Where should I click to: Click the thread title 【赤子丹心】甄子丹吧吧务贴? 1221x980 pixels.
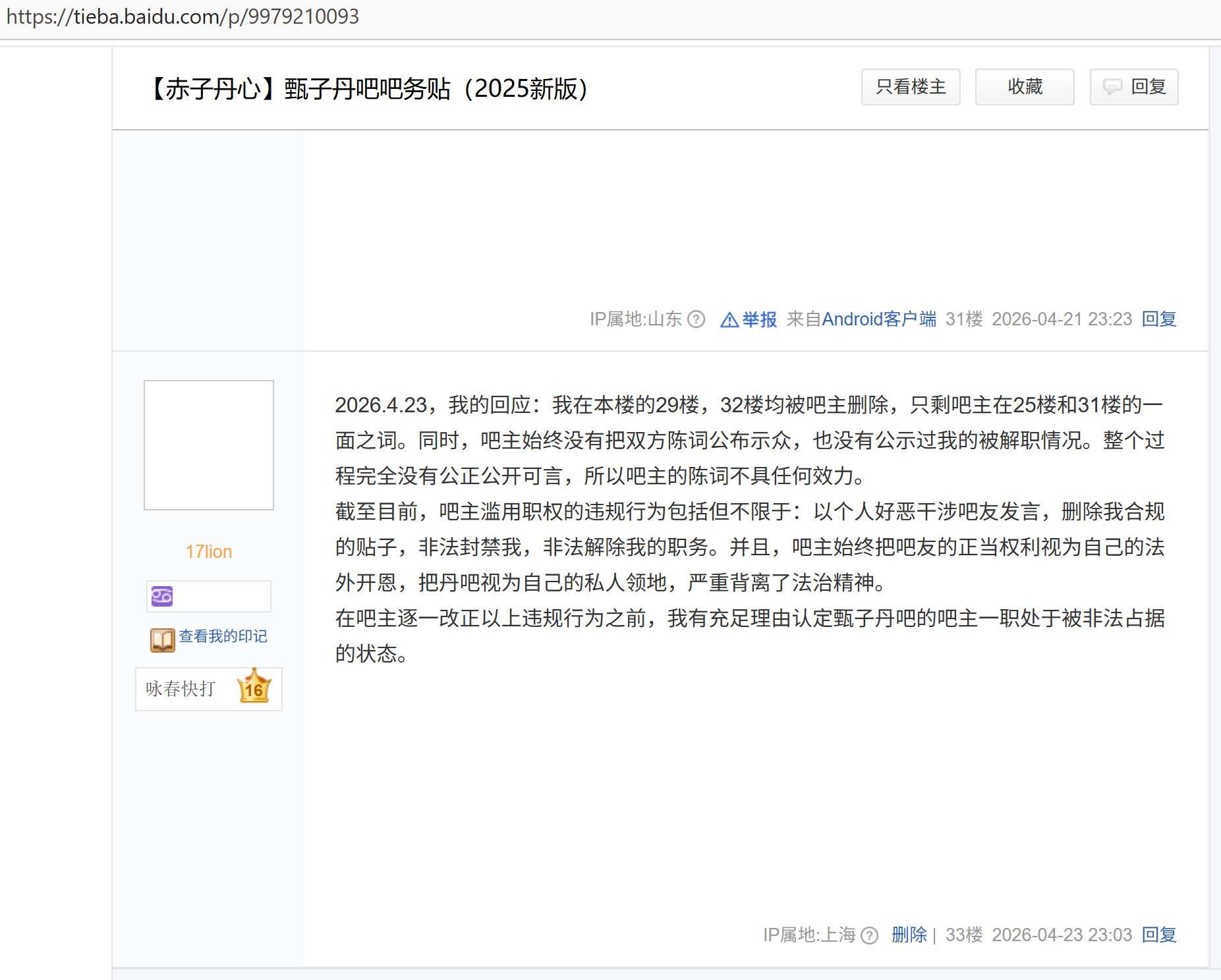[x=369, y=89]
